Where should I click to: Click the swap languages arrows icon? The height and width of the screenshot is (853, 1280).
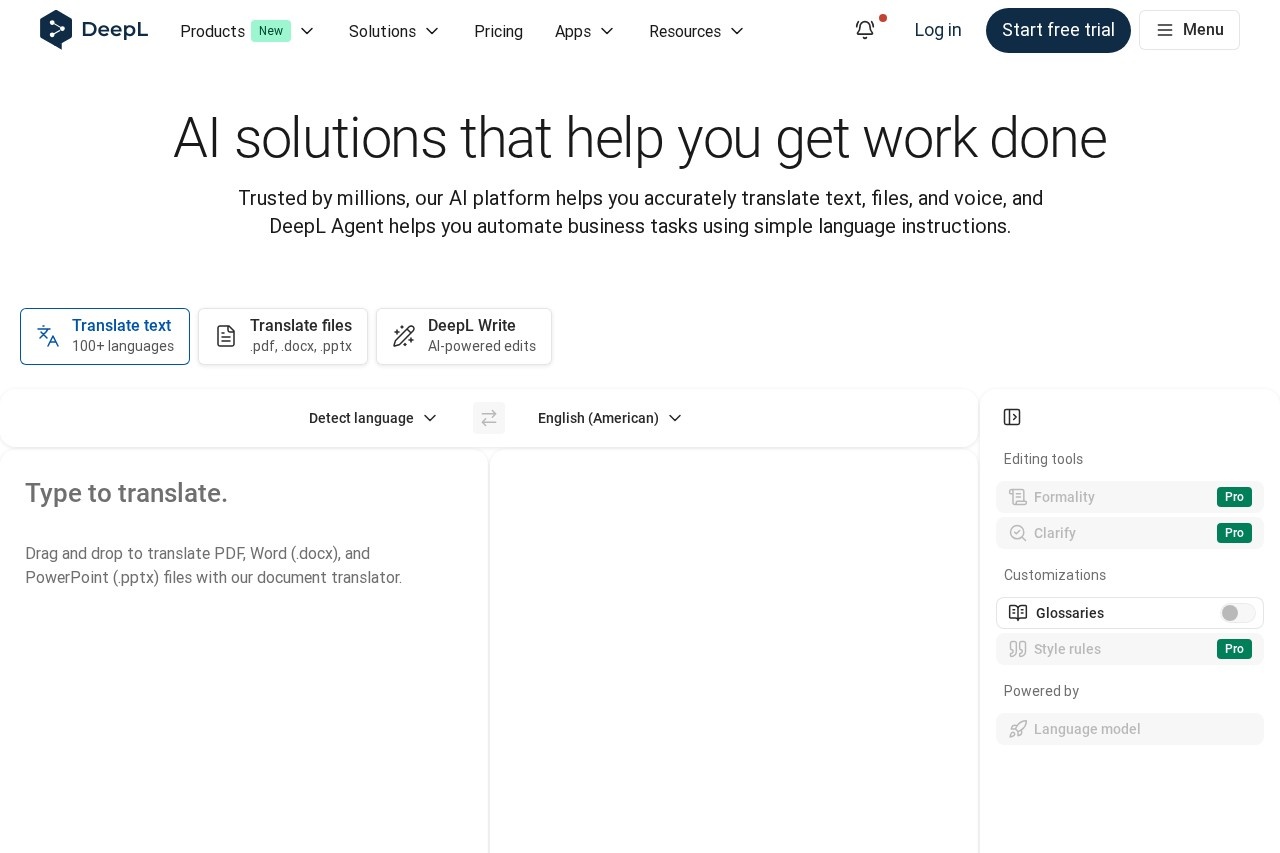[x=489, y=418]
